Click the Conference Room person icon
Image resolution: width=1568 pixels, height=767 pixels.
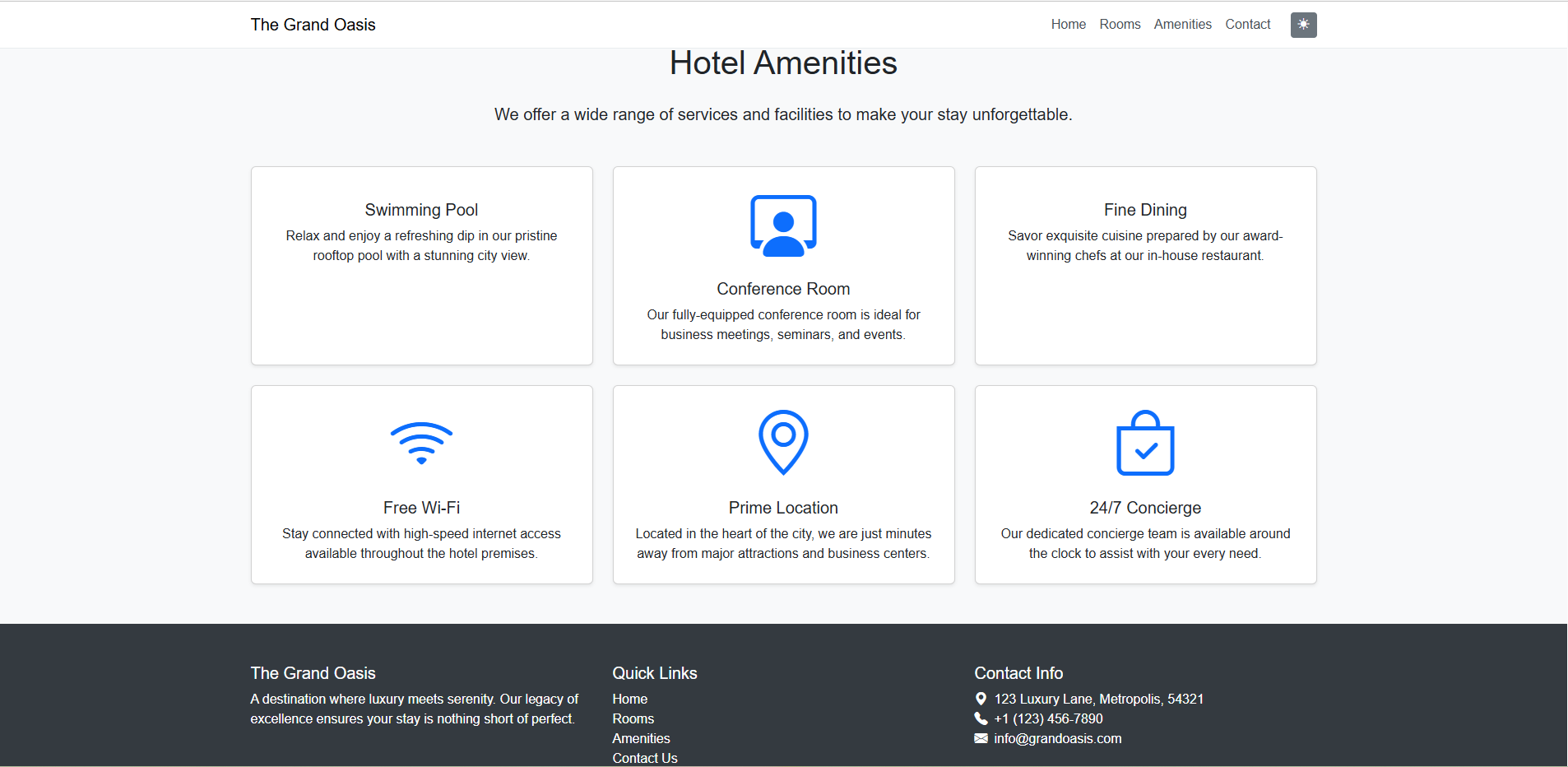point(783,226)
